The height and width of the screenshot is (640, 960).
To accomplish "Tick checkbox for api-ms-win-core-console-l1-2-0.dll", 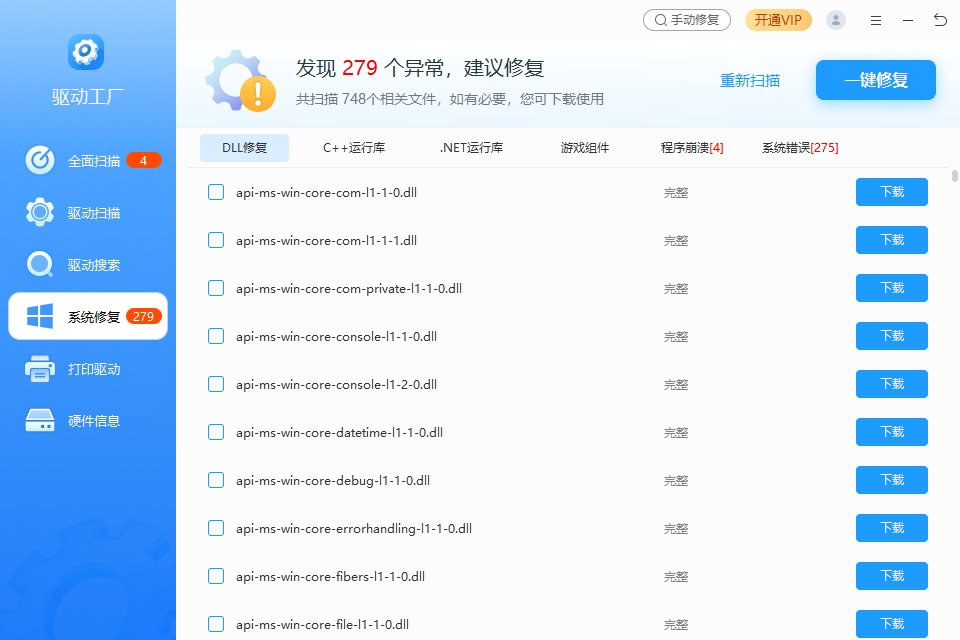I will pyautogui.click(x=216, y=384).
